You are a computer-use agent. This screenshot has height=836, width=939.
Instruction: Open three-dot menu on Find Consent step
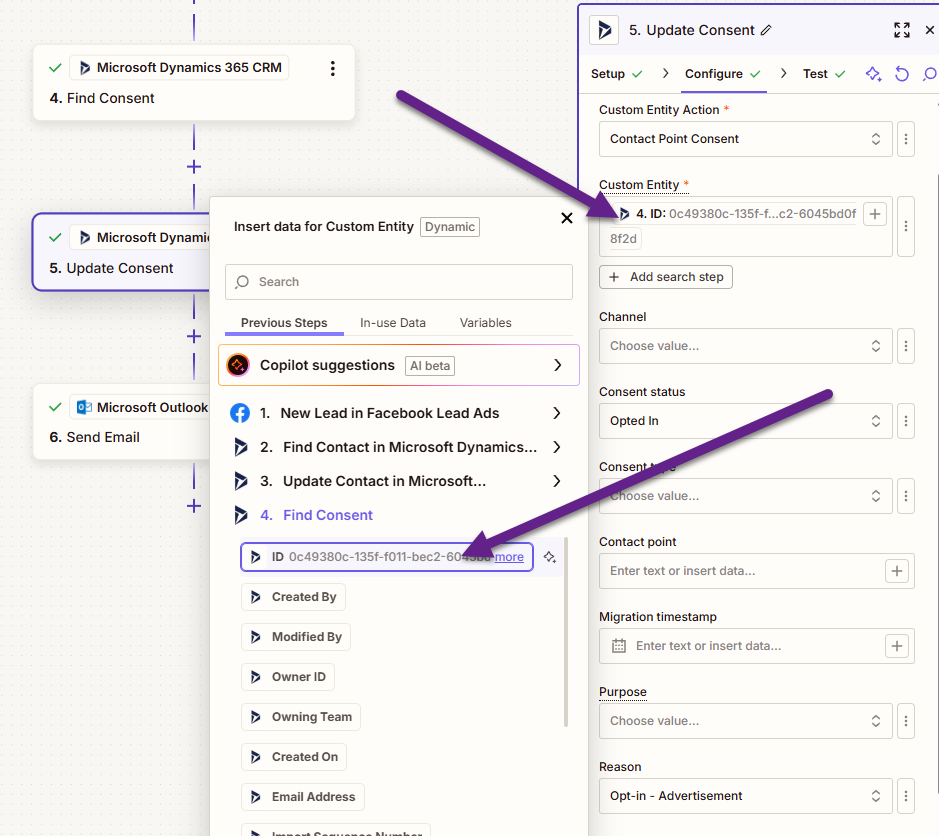pyautogui.click(x=333, y=68)
